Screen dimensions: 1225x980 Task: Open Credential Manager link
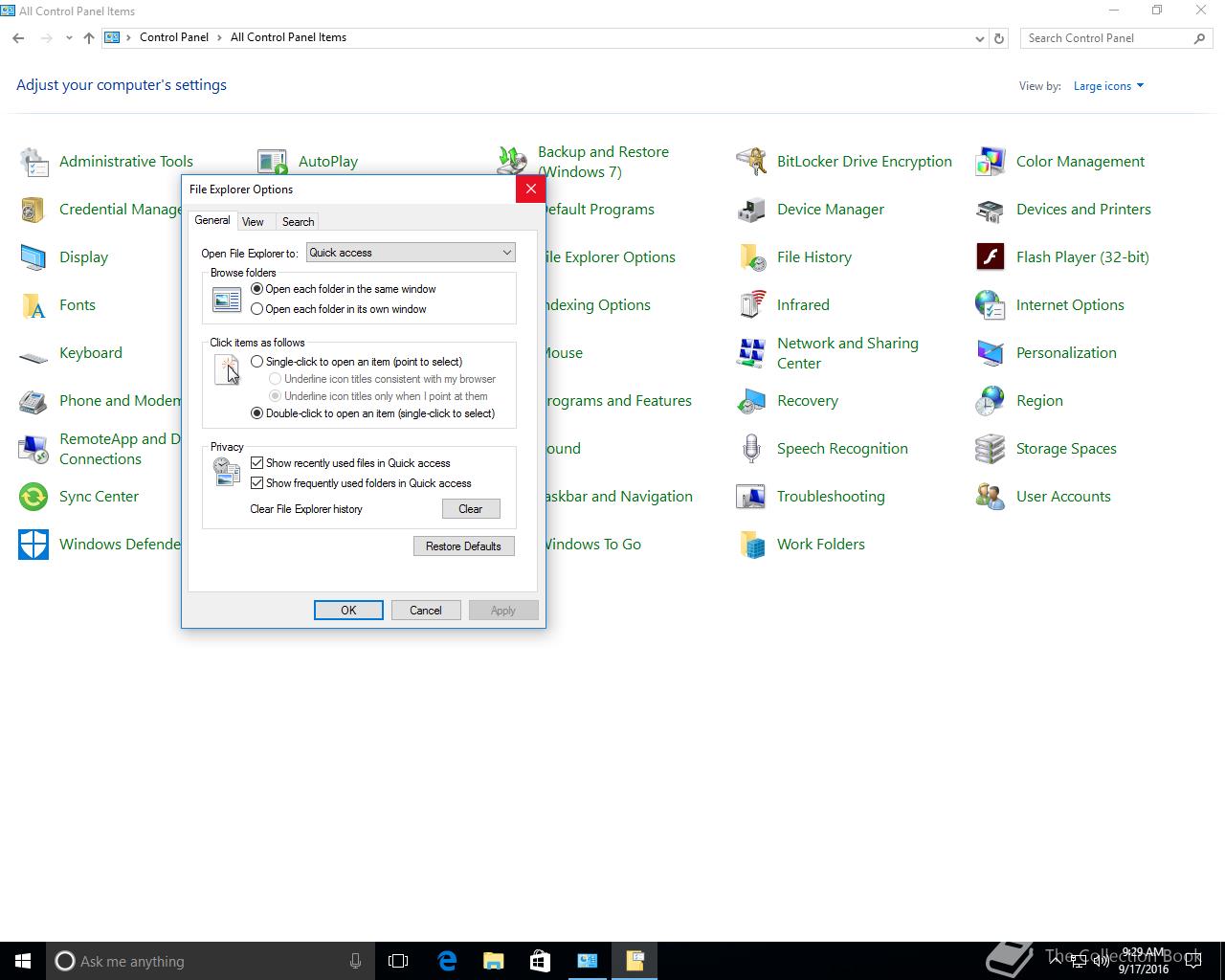(121, 210)
